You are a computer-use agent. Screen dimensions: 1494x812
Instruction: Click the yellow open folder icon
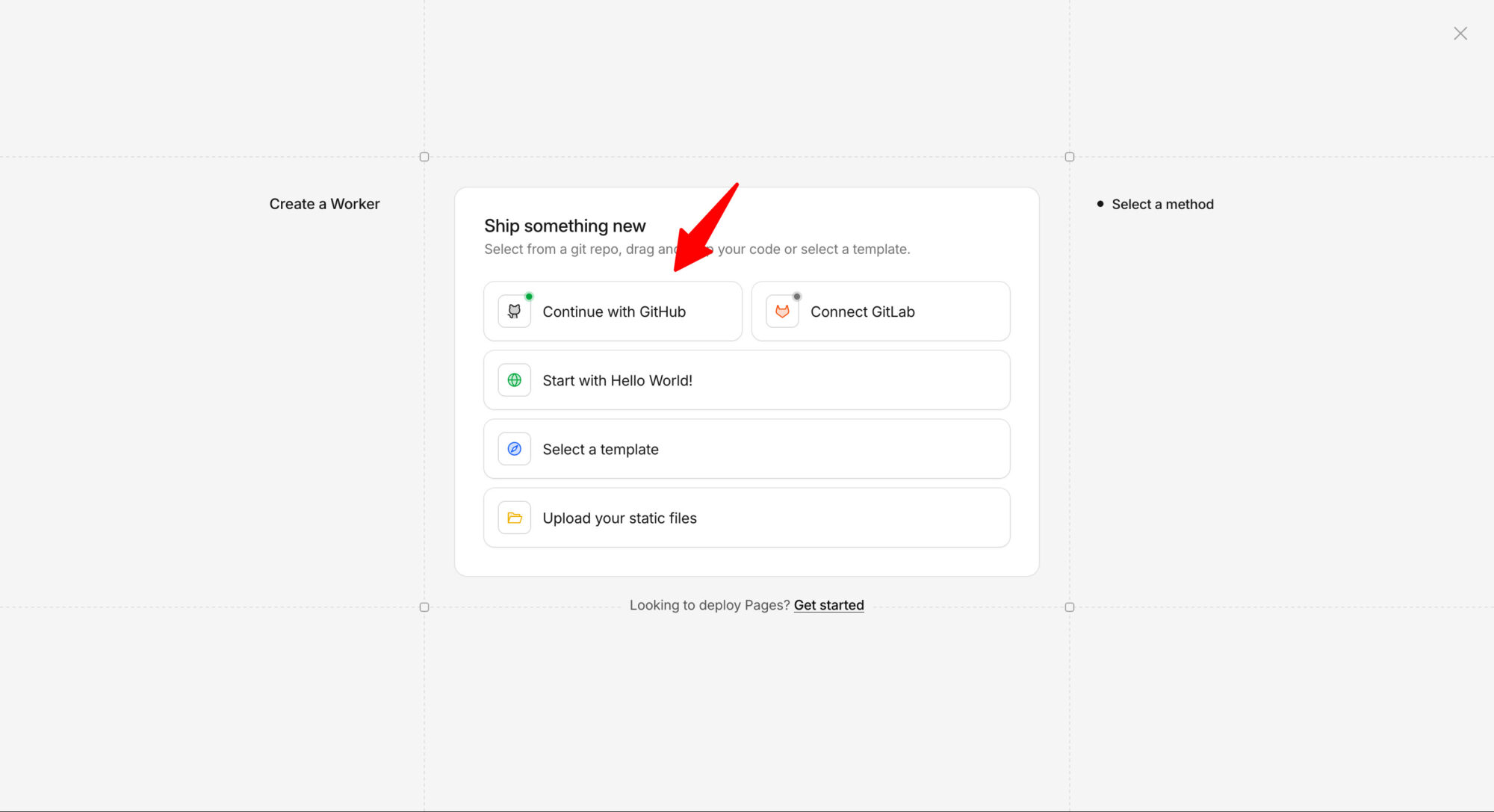click(514, 518)
